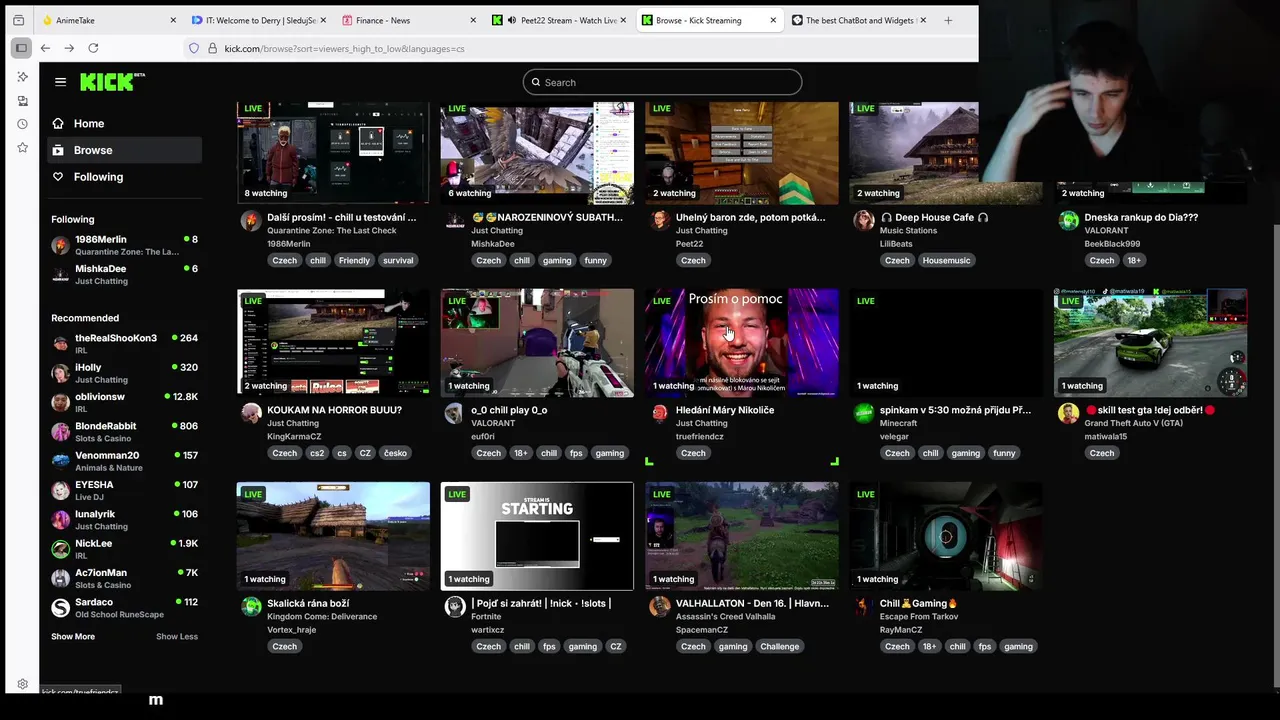The width and height of the screenshot is (1280, 720).
Task: Open the Deep House Cafe stream thumbnail
Action: pos(946,152)
